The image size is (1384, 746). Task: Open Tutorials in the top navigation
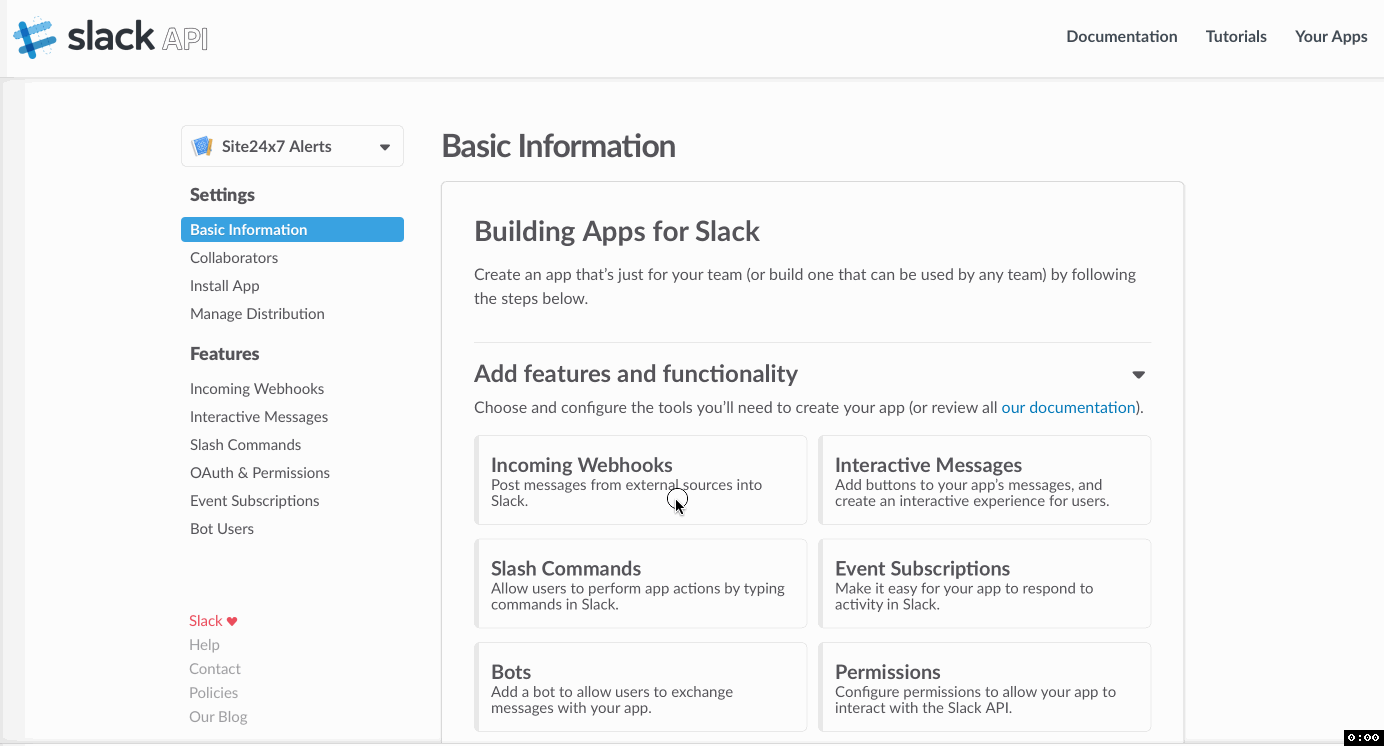coord(1236,36)
